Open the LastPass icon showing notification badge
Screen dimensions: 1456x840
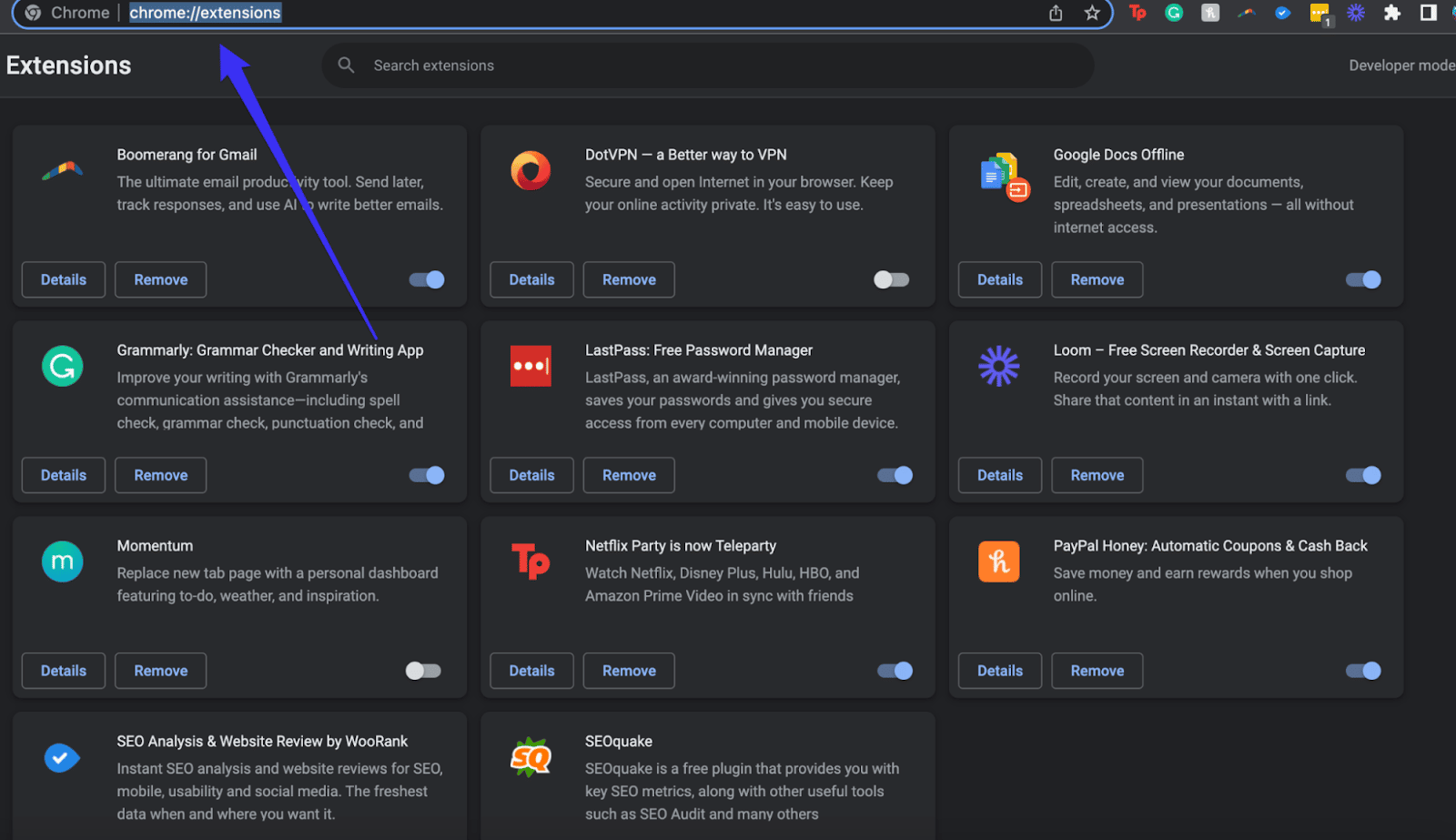click(1320, 13)
